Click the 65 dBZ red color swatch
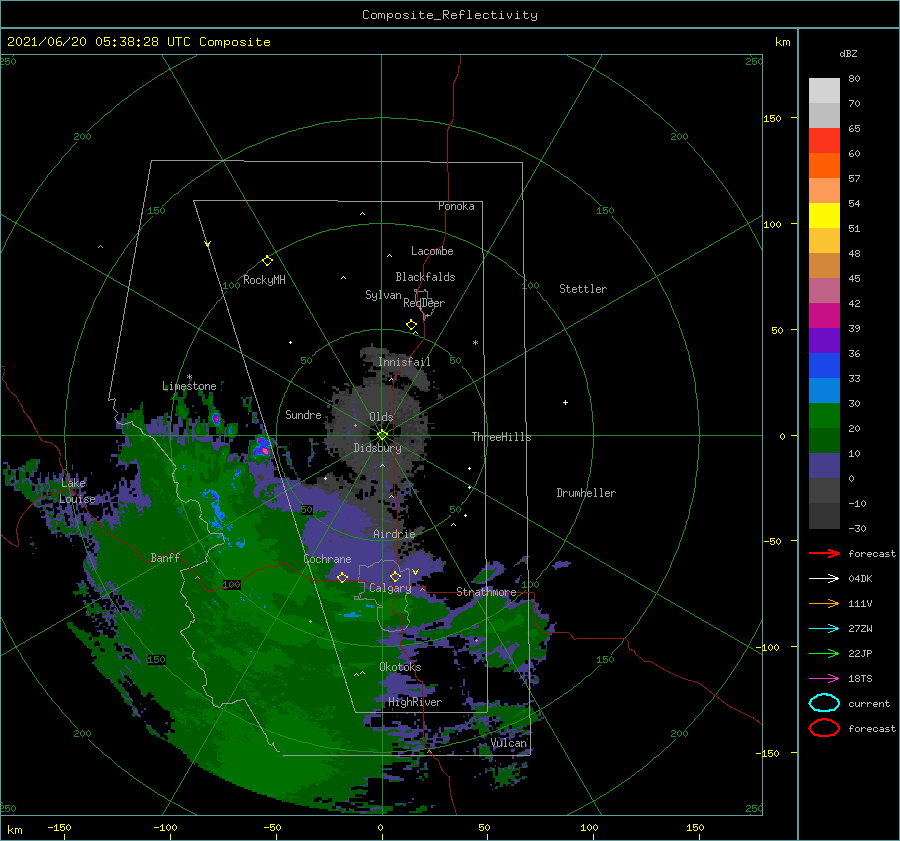The height and width of the screenshot is (841, 900). tap(824, 140)
